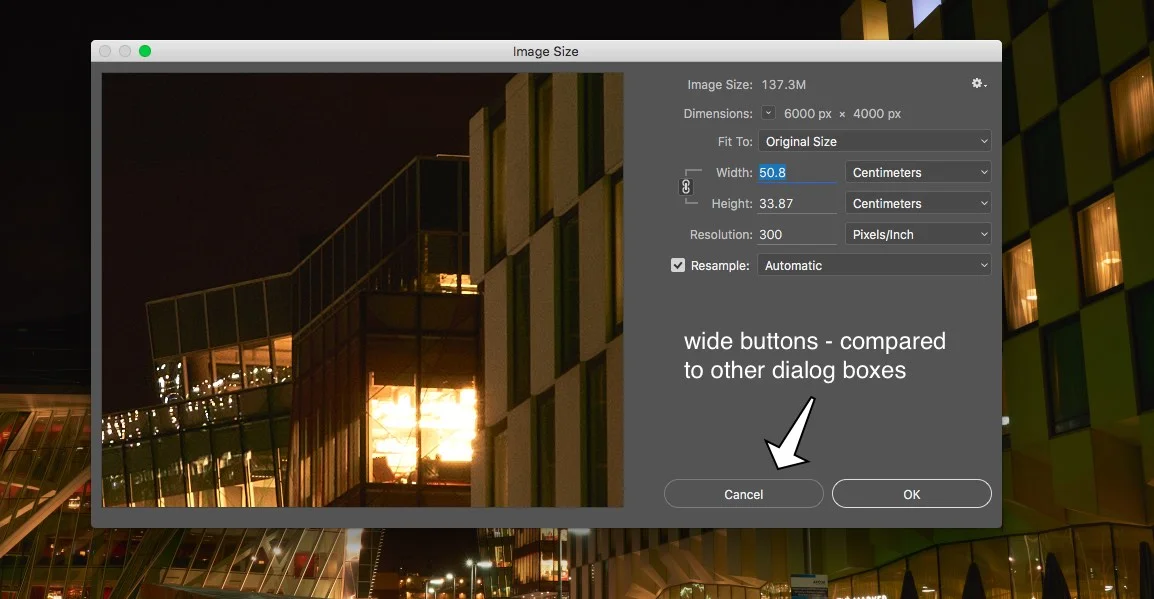Open the gear settings menu
This screenshot has height=599, width=1154.
[x=979, y=84]
